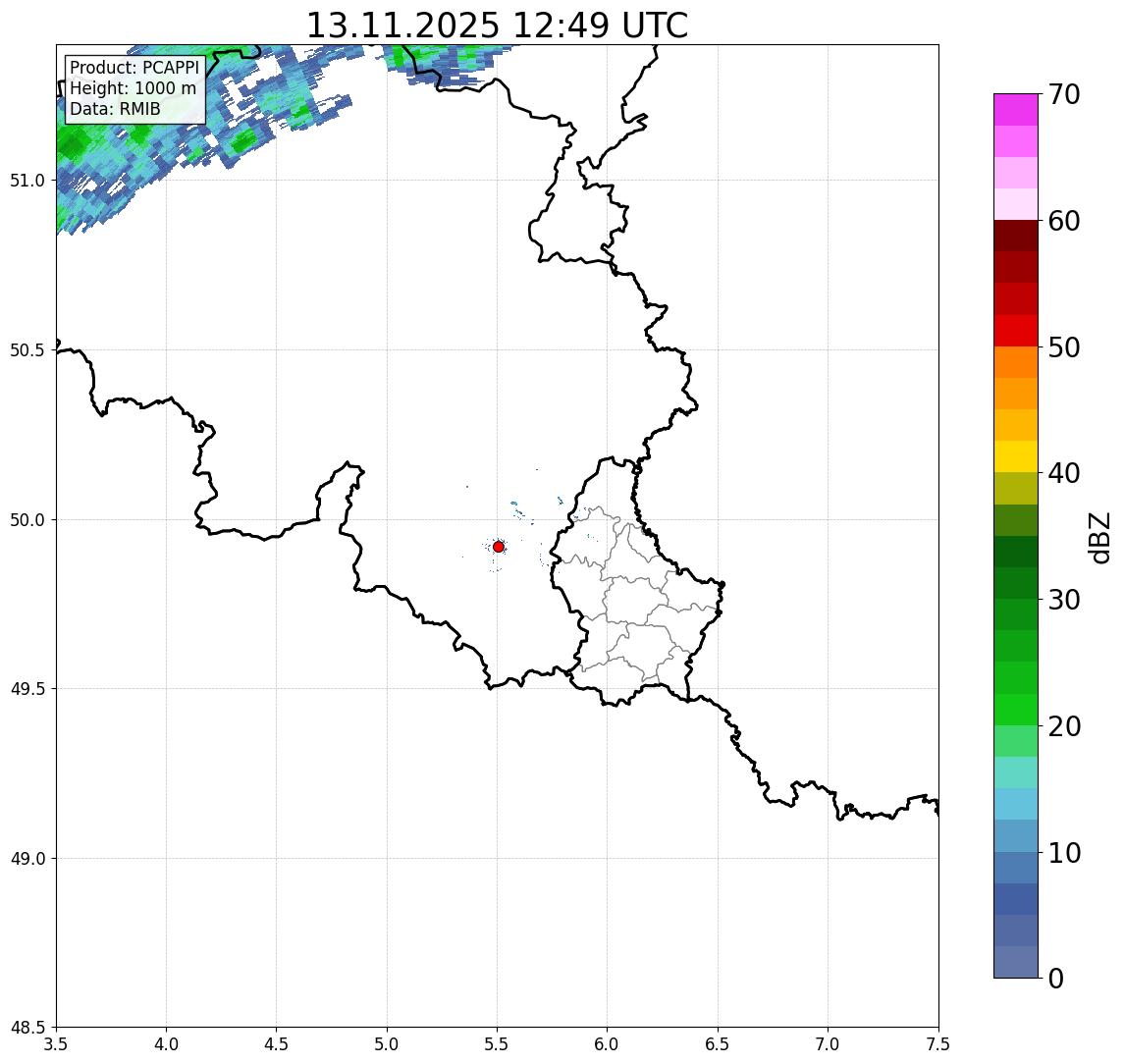Click the longitude axis label 3.5
The height and width of the screenshot is (1064, 1124).
click(x=56, y=1044)
